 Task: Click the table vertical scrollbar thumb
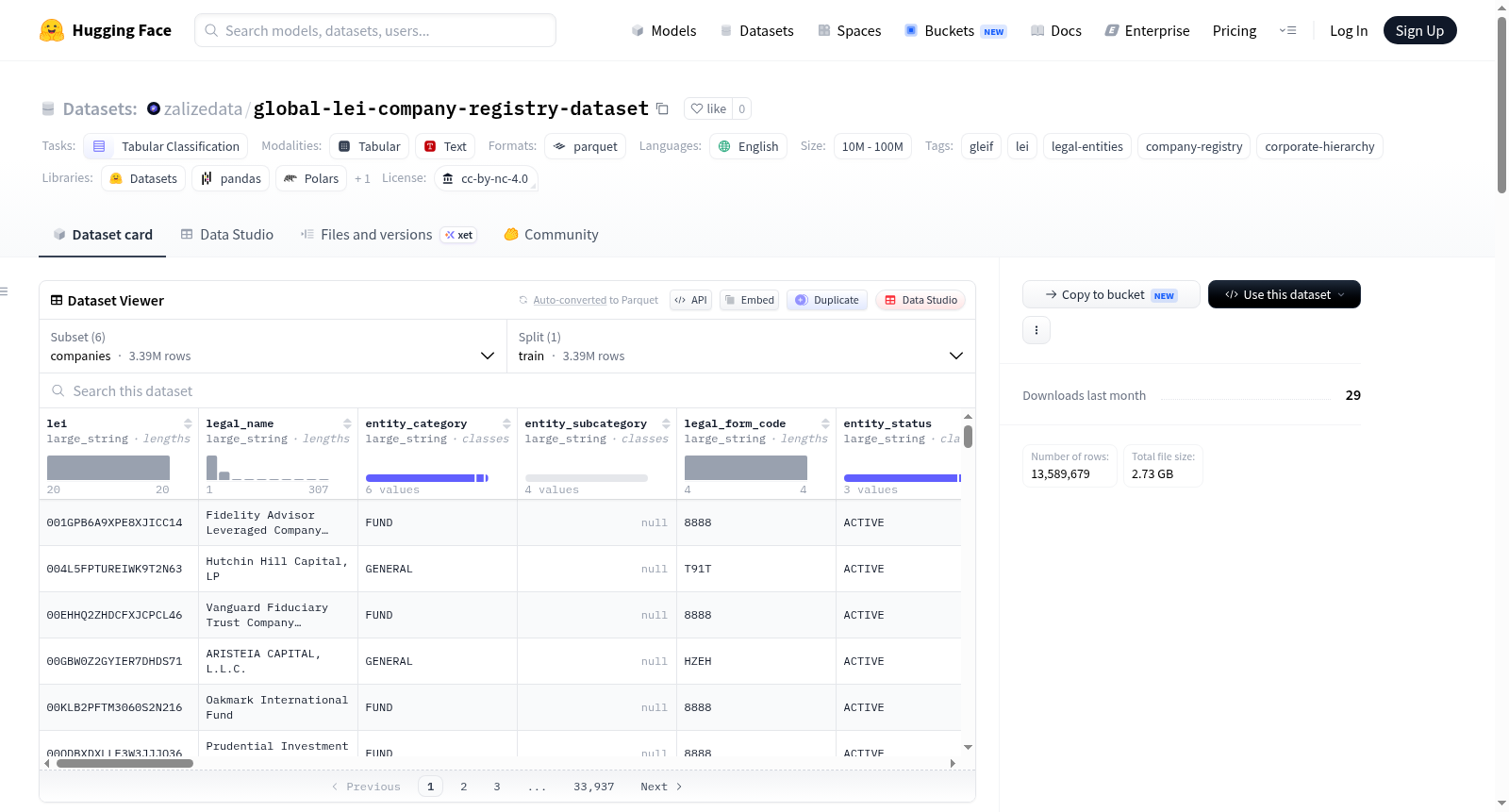[968, 437]
